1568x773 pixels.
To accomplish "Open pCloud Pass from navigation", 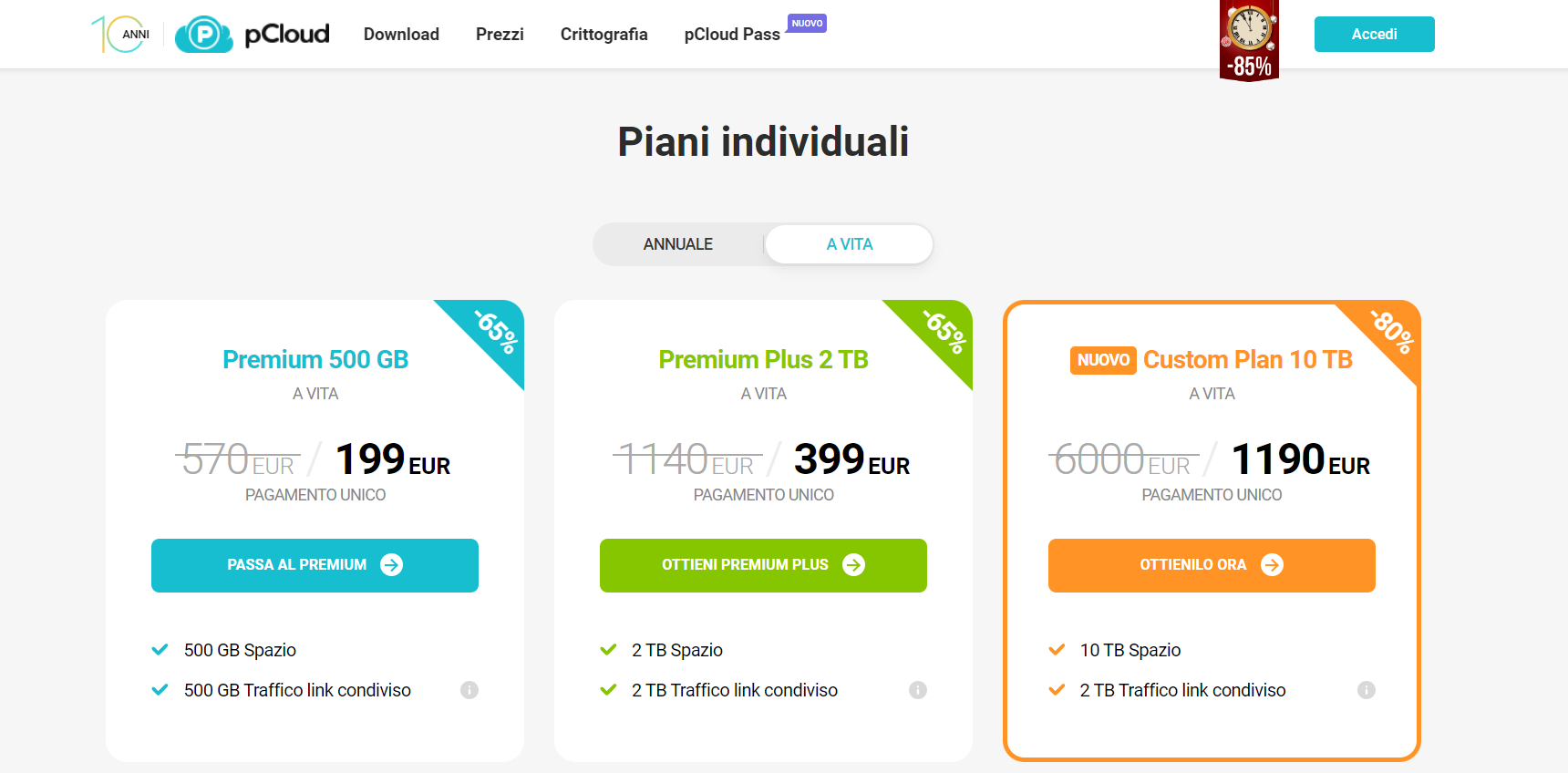I will click(x=732, y=35).
